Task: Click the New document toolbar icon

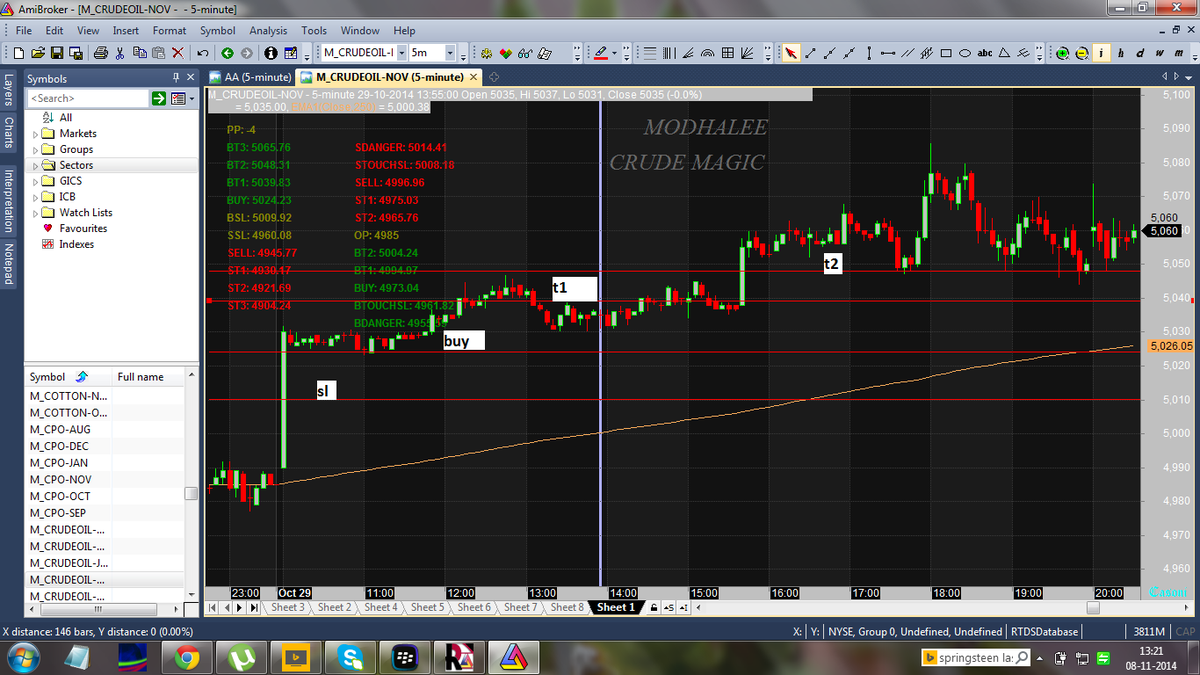Action: (19, 53)
